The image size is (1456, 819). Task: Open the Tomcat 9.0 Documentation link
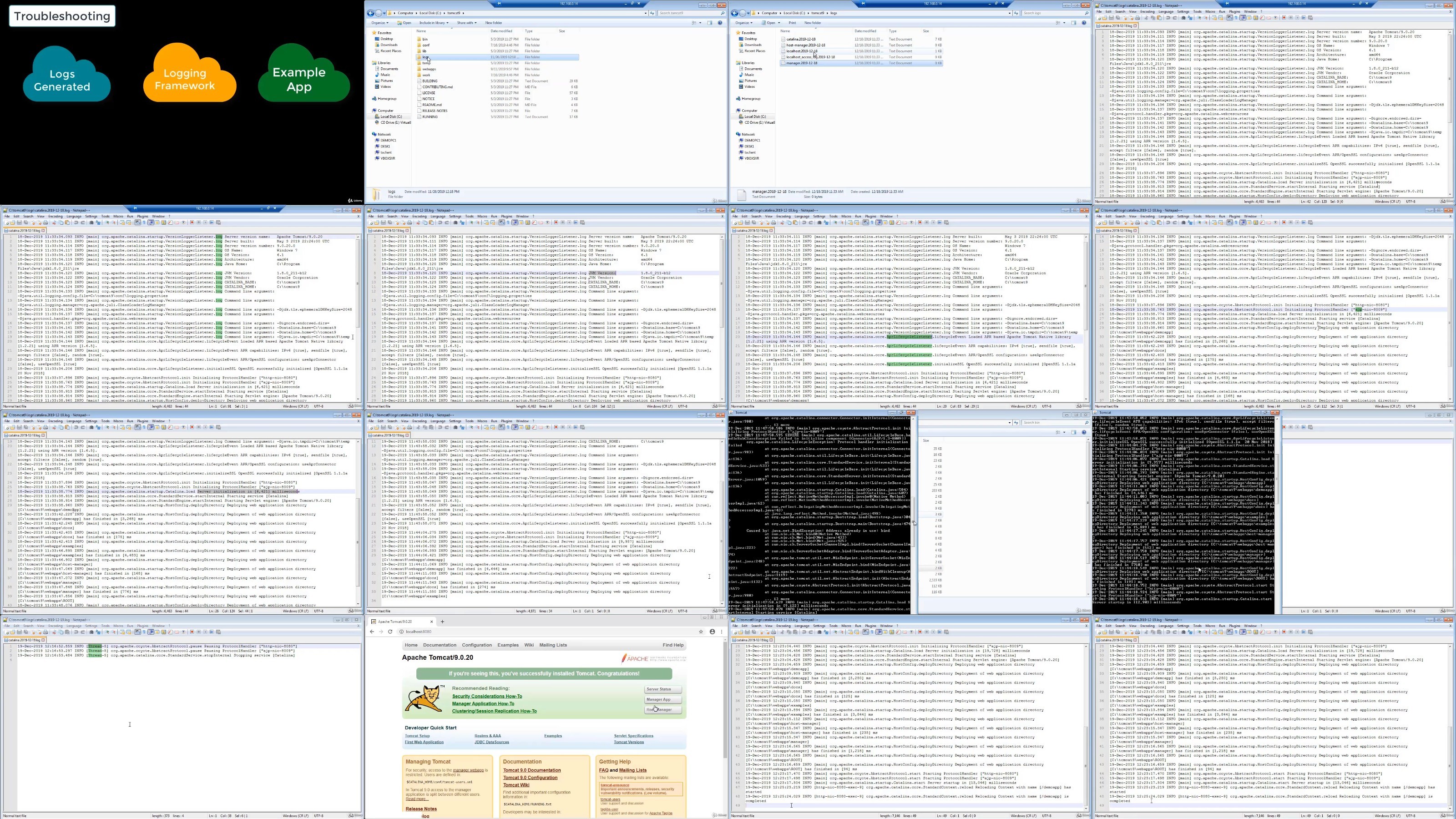pos(532,770)
